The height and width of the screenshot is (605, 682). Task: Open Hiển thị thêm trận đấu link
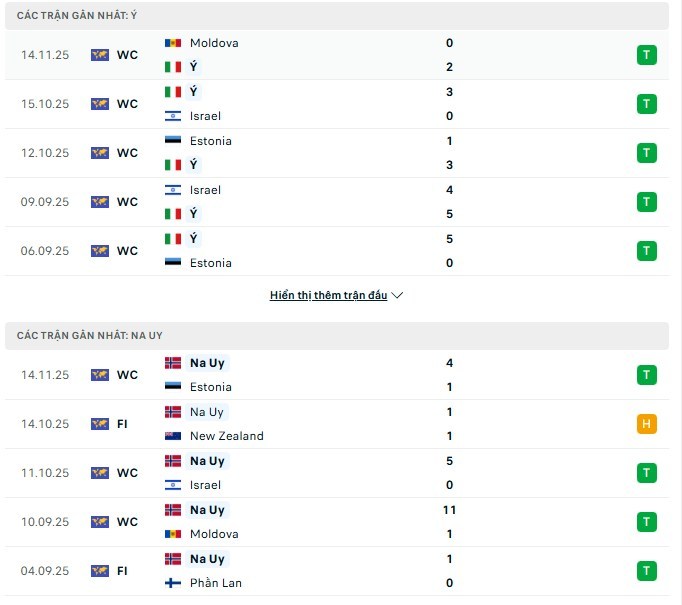point(328,296)
